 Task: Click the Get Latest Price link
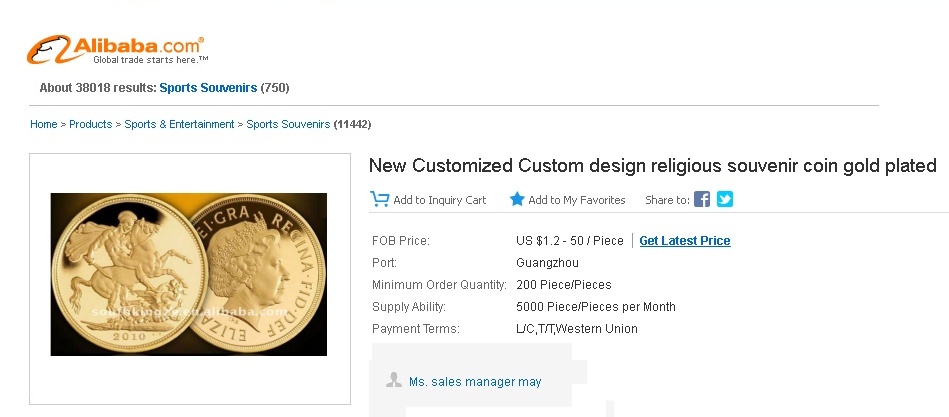point(685,241)
